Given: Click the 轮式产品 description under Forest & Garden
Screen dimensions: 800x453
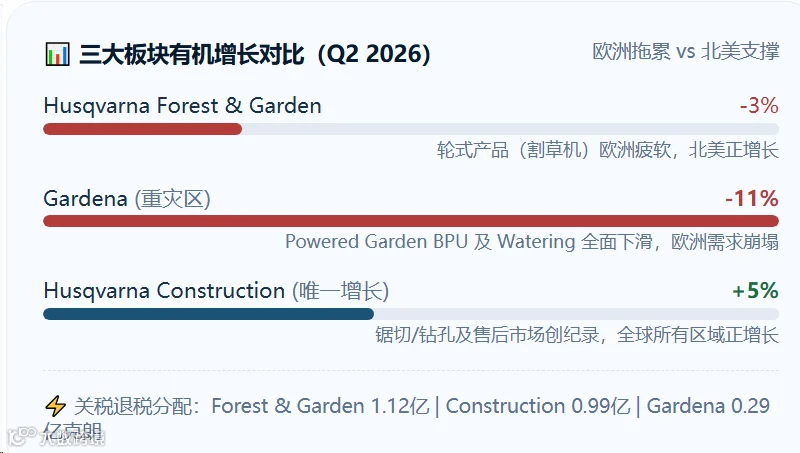Looking at the screenshot, I should point(608,150).
